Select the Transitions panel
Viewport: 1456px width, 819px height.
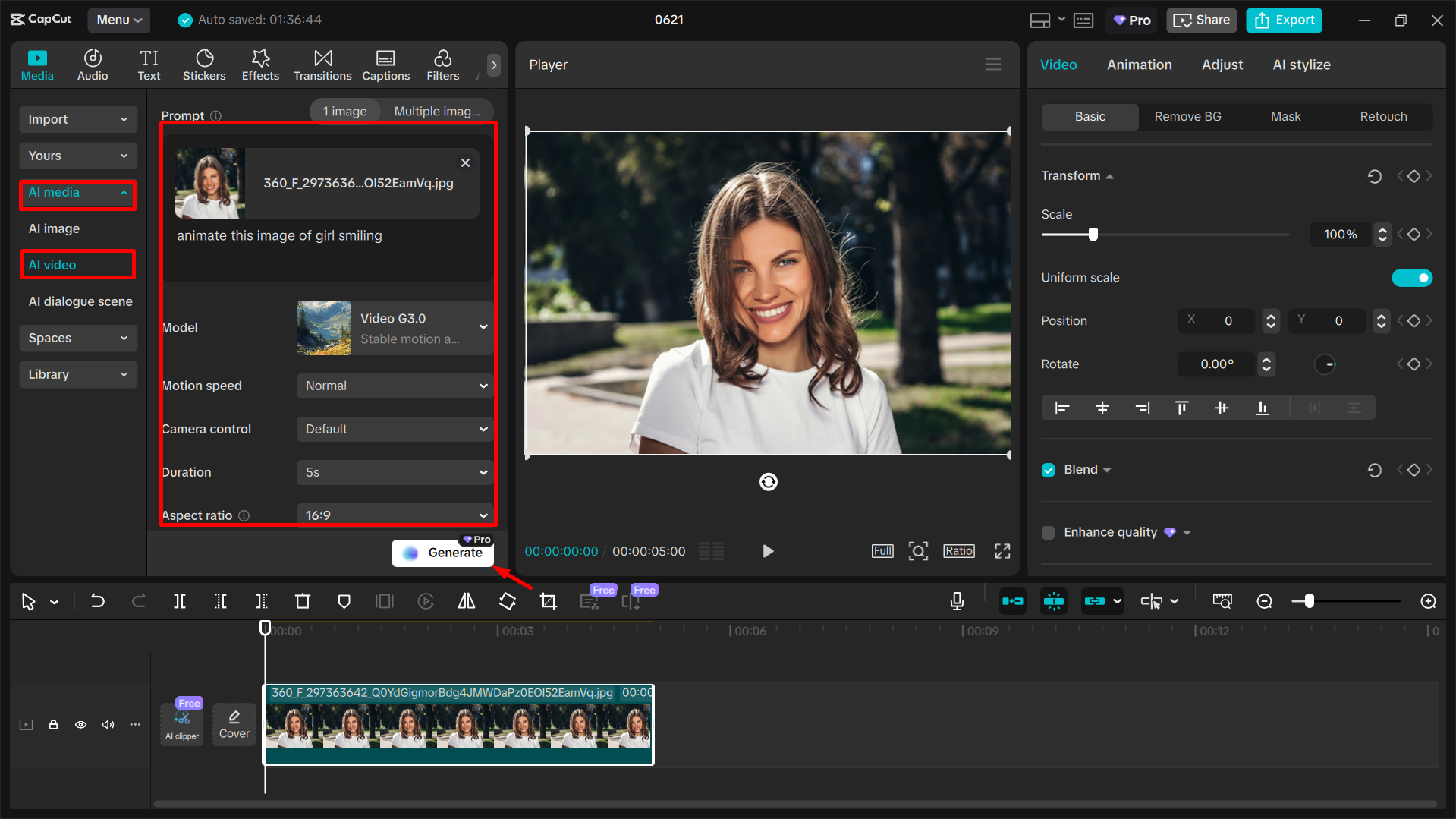tap(322, 65)
